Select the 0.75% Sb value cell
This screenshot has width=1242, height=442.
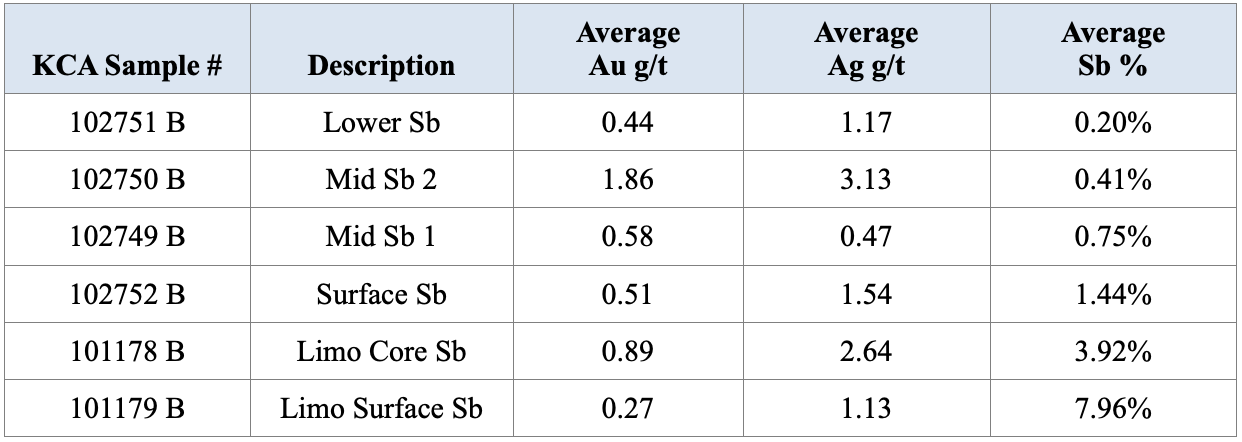[1113, 237]
